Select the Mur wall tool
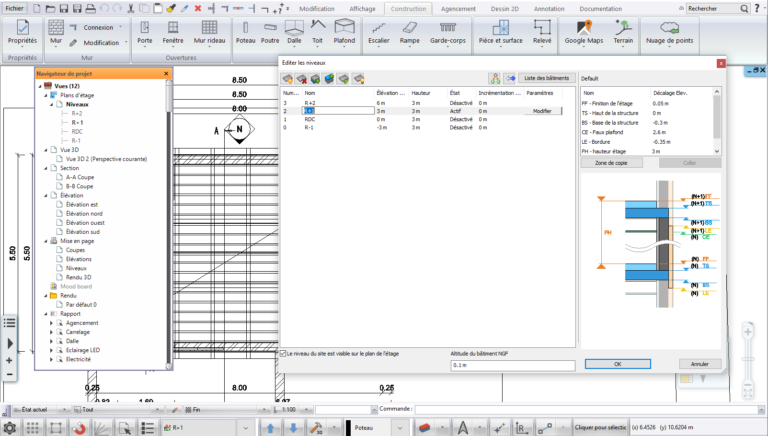768x436 pixels. 56,32
